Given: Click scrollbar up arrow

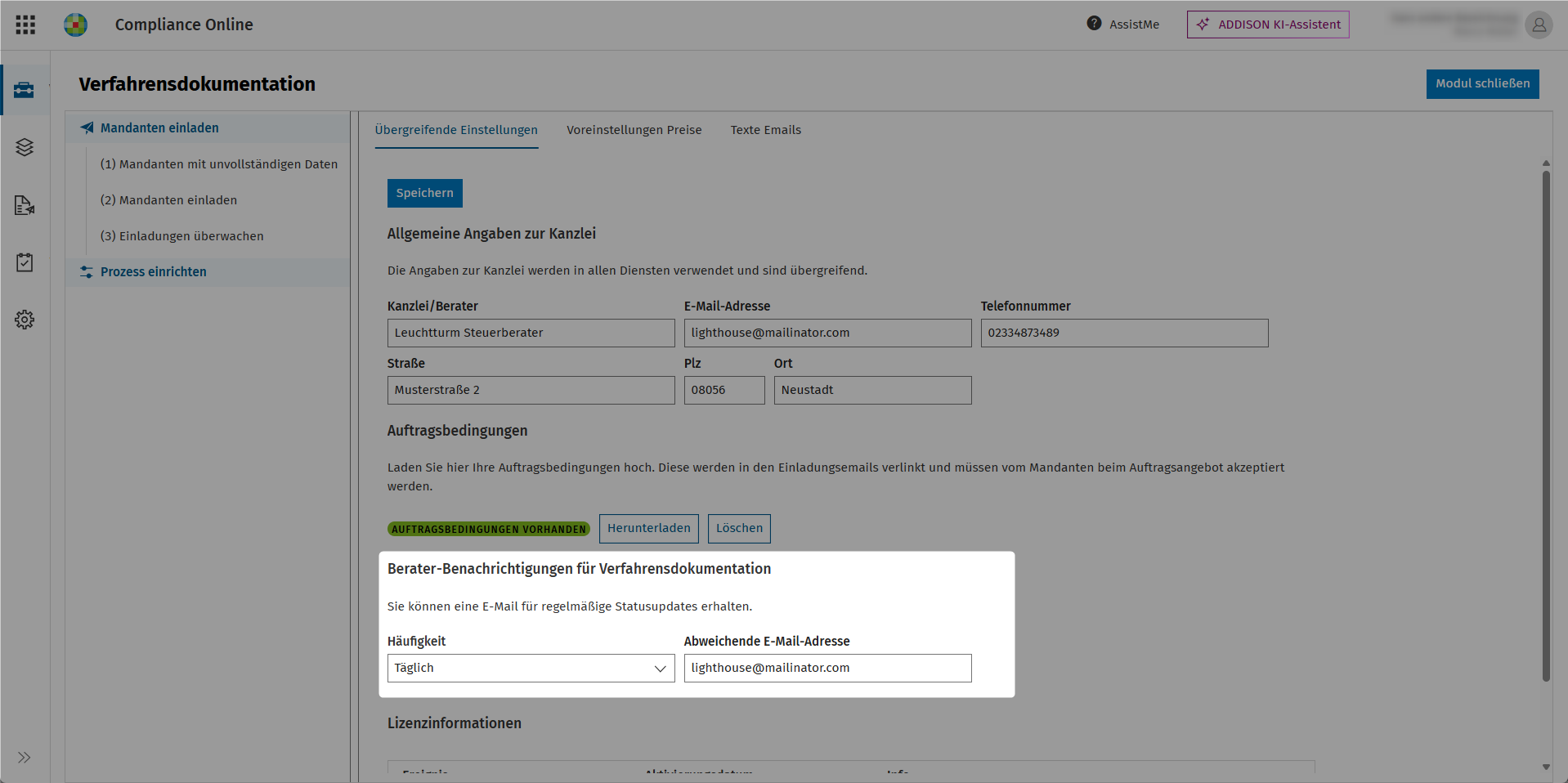Looking at the screenshot, I should pyautogui.click(x=1546, y=163).
